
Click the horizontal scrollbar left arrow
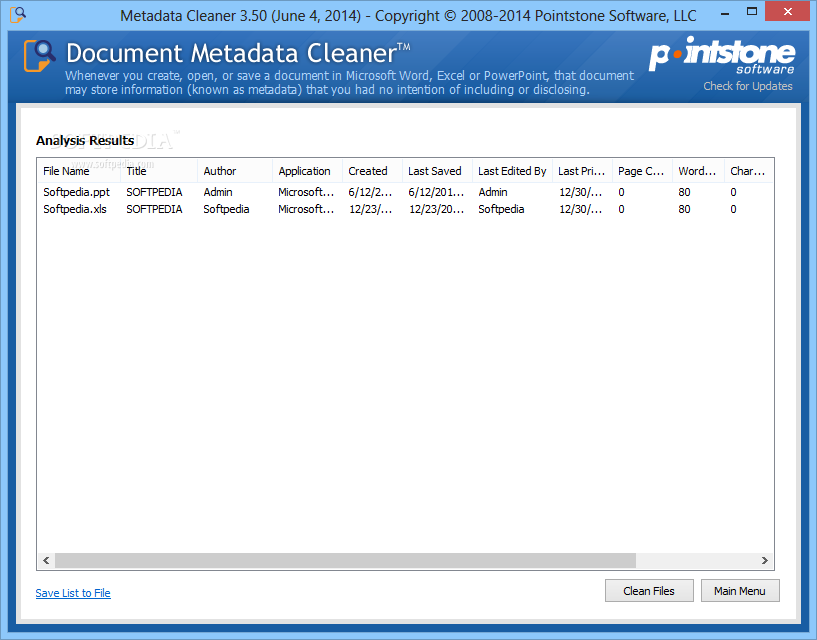click(46, 561)
